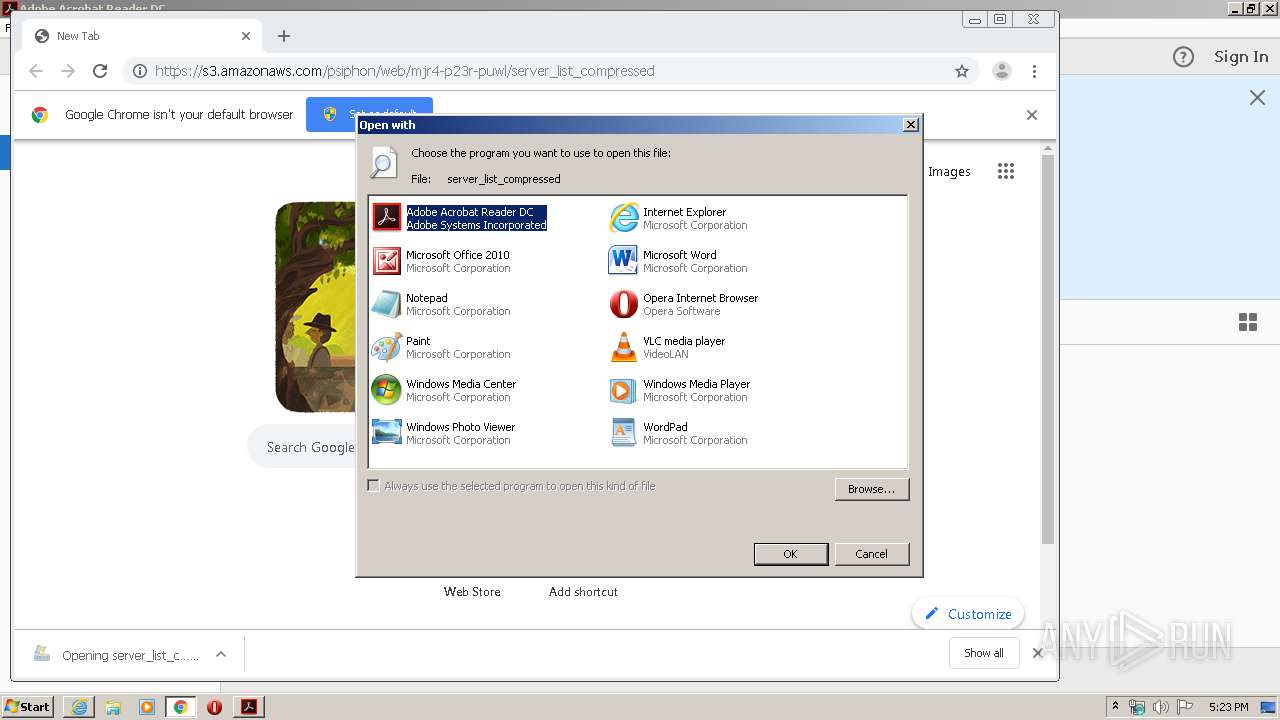Click Add shortcut
The height and width of the screenshot is (720, 1280).
point(583,592)
